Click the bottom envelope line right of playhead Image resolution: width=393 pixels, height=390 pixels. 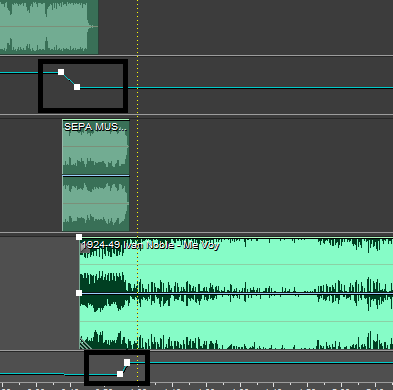coord(270,362)
